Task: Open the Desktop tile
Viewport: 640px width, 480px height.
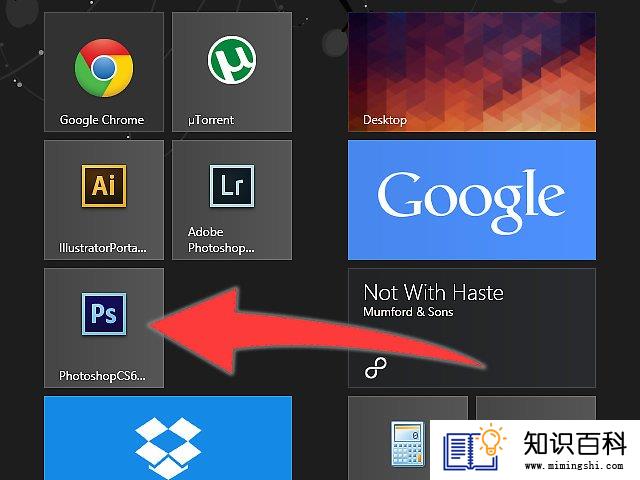Action: (x=472, y=72)
